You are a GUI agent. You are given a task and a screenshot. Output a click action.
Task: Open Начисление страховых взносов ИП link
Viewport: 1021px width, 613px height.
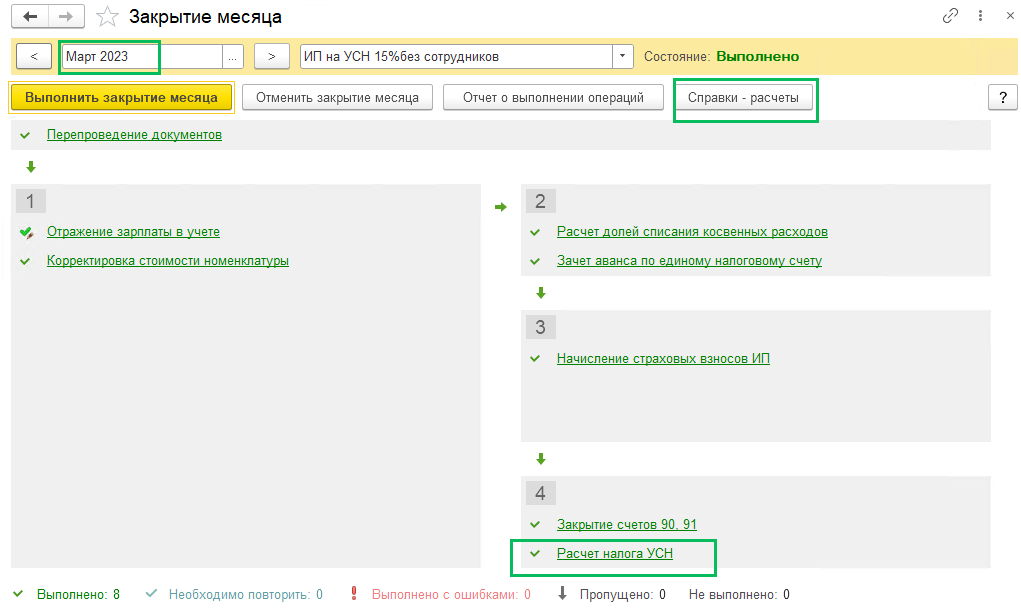[663, 359]
